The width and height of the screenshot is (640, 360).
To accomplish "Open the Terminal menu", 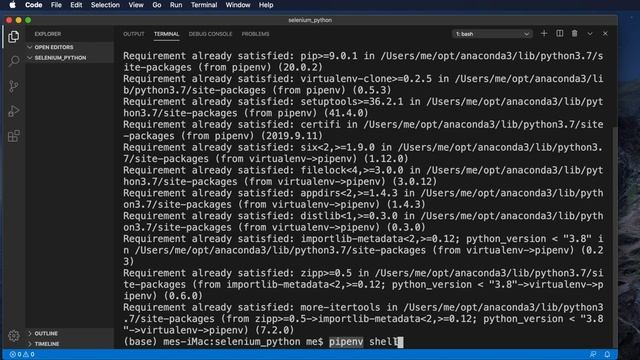I will pos(204,5).
